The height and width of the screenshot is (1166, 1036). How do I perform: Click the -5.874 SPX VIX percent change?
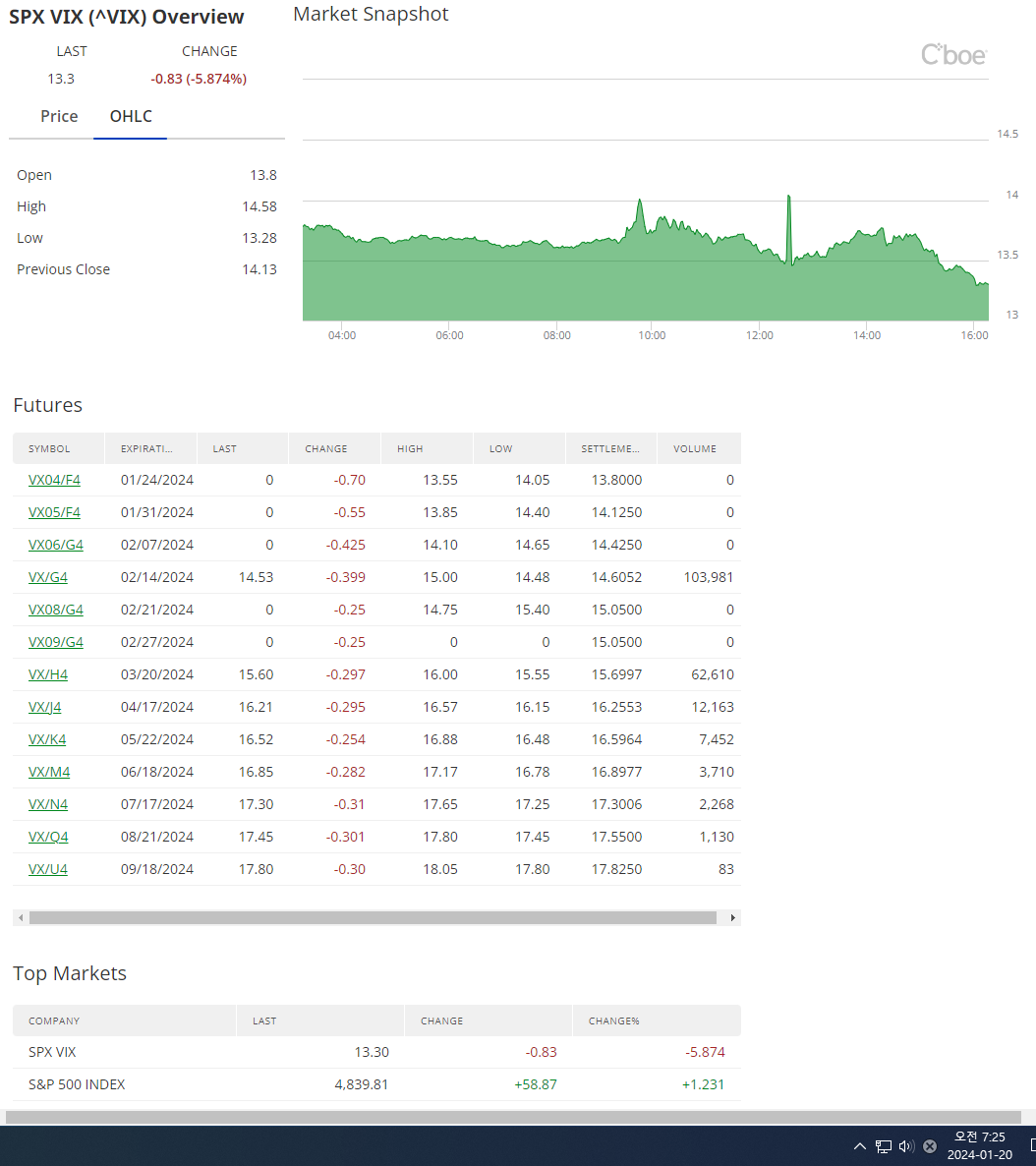point(705,1053)
